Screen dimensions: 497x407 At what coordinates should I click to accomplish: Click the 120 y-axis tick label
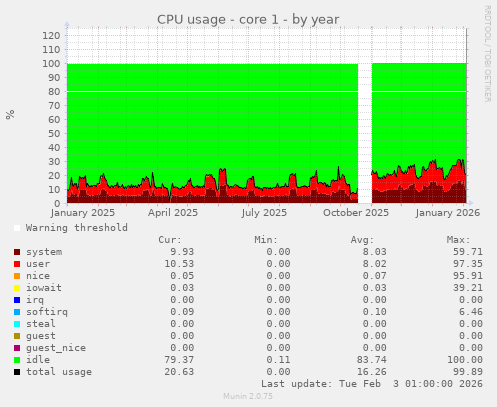tap(51, 35)
